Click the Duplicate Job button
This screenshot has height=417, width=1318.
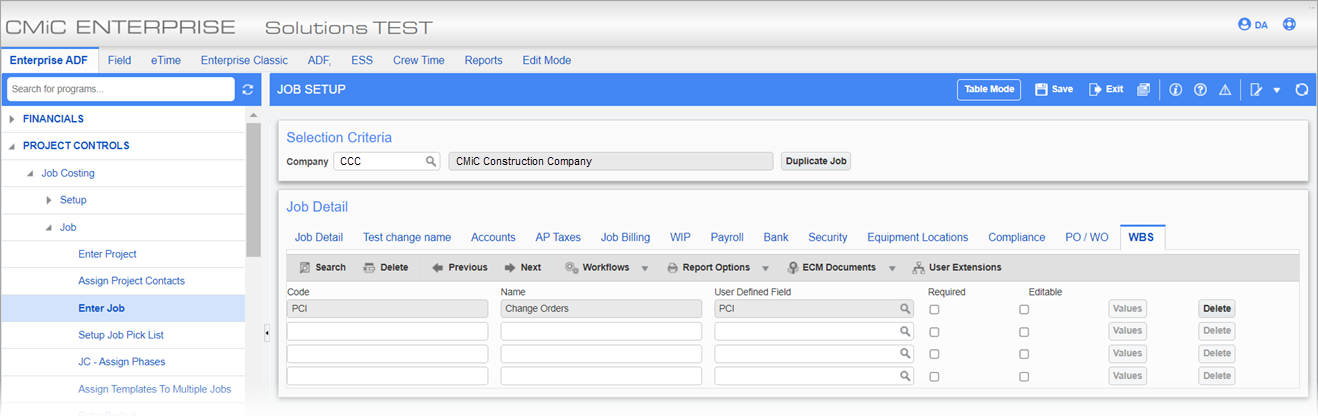(816, 161)
